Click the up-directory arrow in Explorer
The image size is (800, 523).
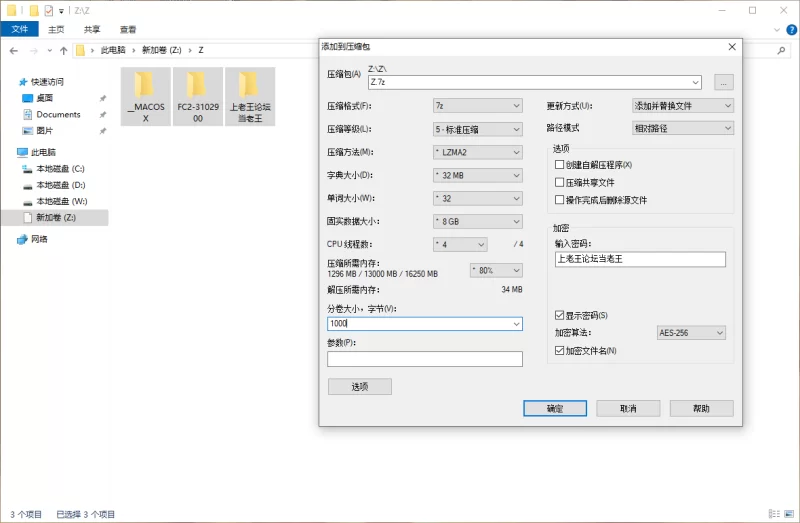click(x=63, y=51)
